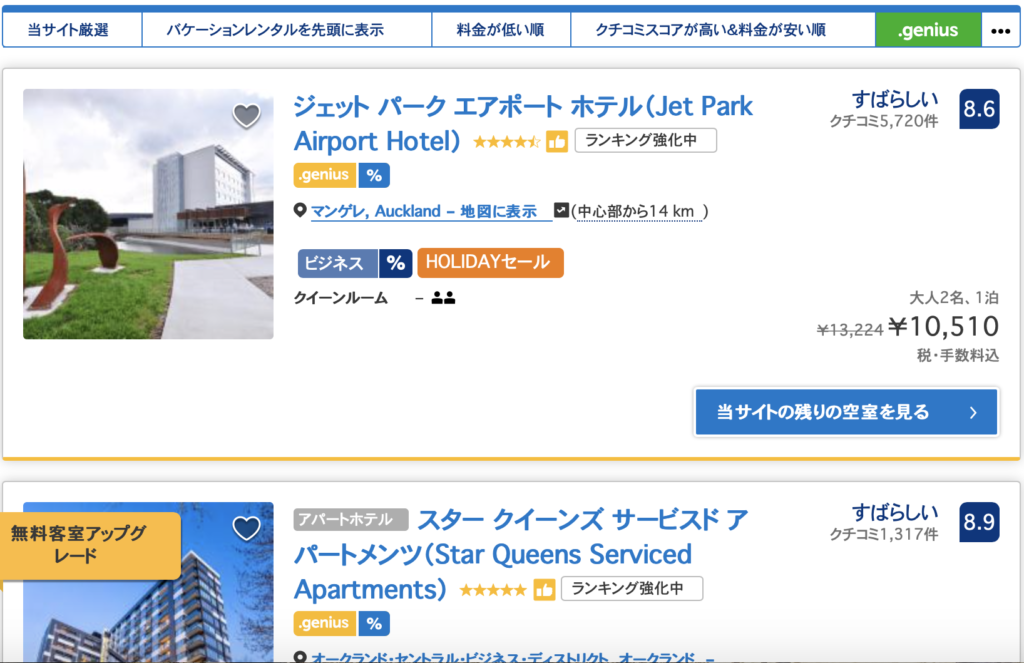Click thumbs-up icon next to Star Queens stars
Screen dimensions: 1024x663
pos(544,589)
